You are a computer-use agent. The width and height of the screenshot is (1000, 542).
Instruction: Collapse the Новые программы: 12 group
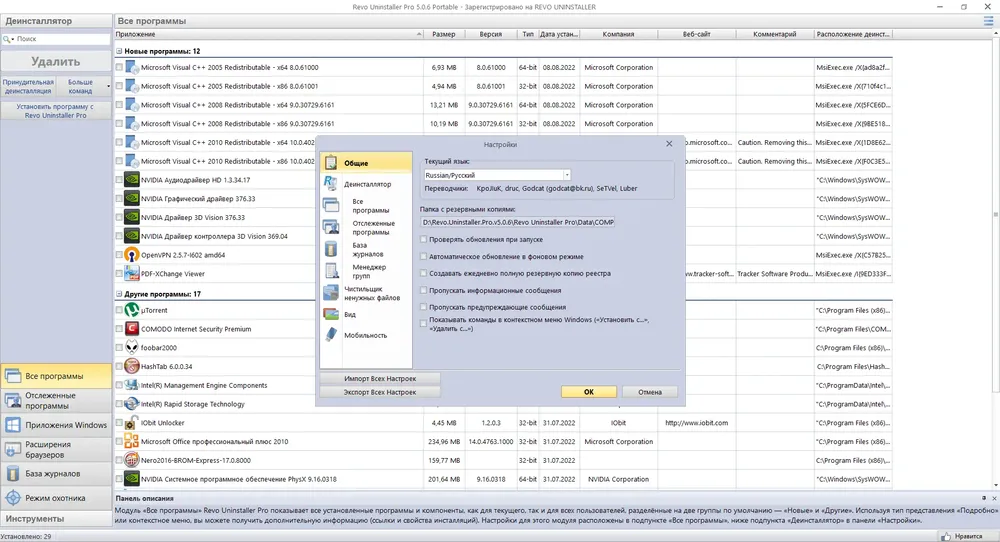[x=119, y=51]
